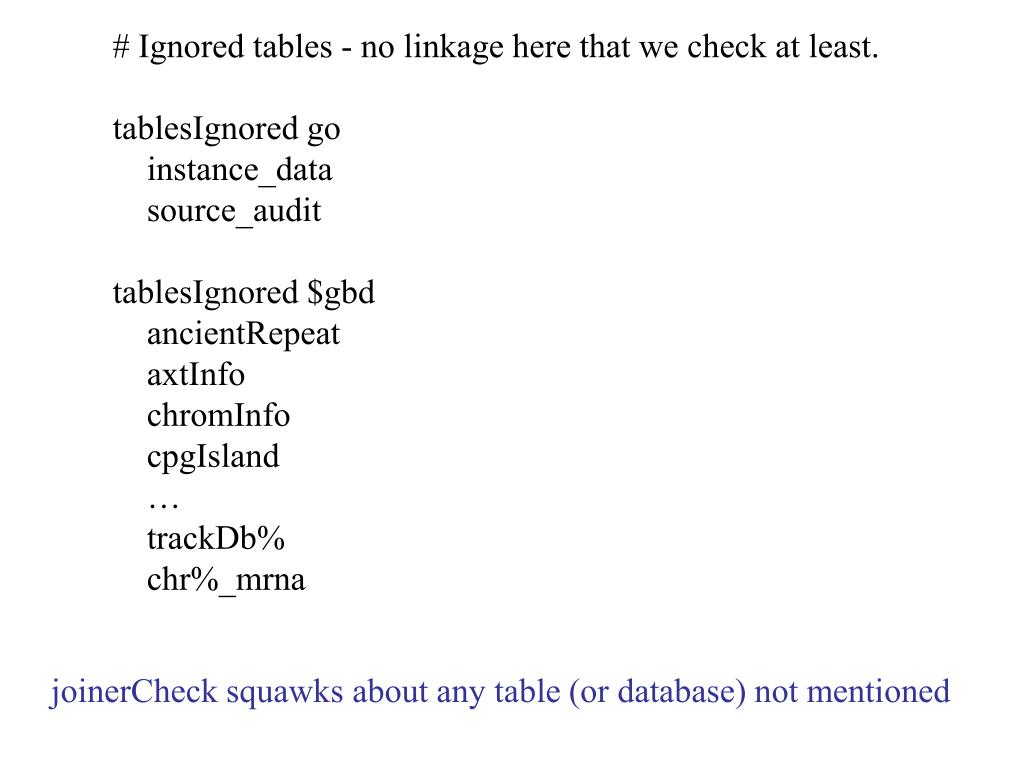
Task: Click the blue joinerCheck sentence
Action: (500, 692)
